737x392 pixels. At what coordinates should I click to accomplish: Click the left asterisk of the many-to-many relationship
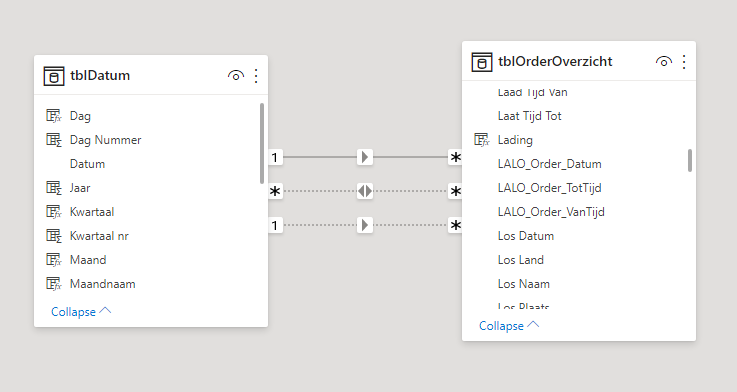[275, 191]
